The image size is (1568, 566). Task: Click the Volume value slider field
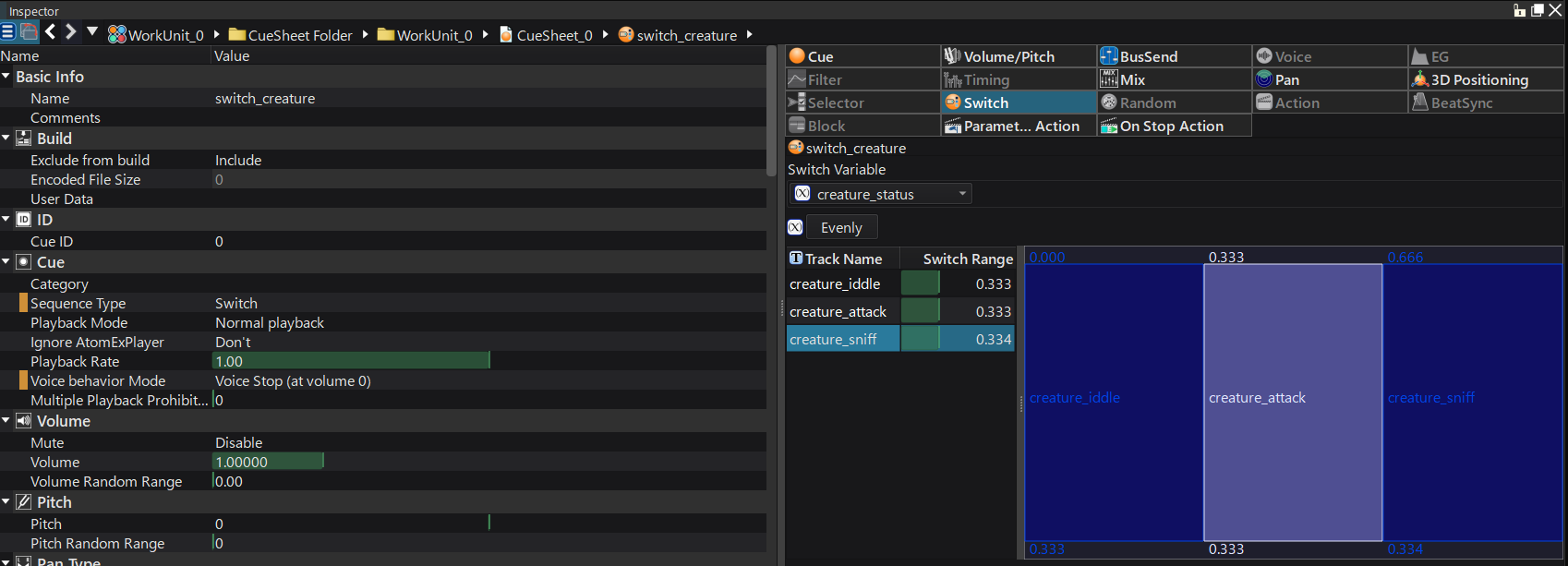click(x=268, y=462)
